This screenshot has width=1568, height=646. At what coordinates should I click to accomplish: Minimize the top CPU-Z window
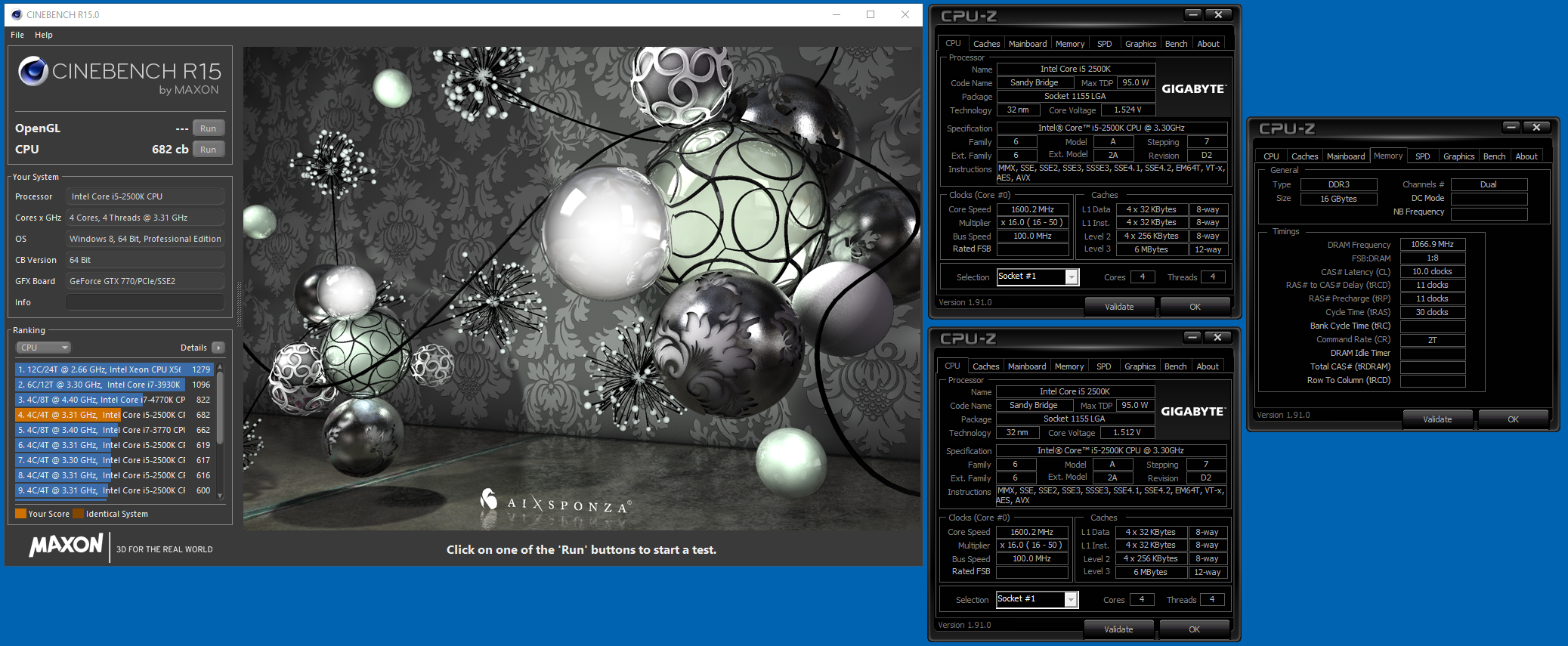[x=1192, y=14]
